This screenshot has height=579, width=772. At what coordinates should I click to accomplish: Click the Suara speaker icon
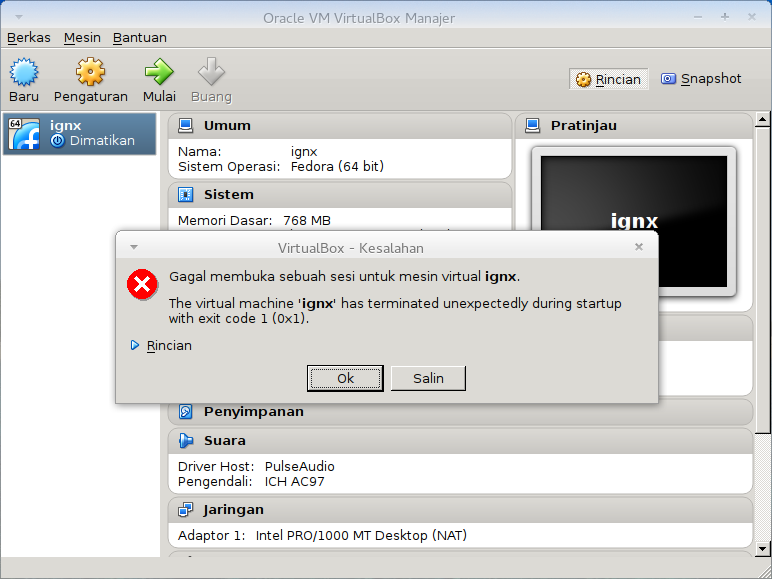(x=186, y=441)
